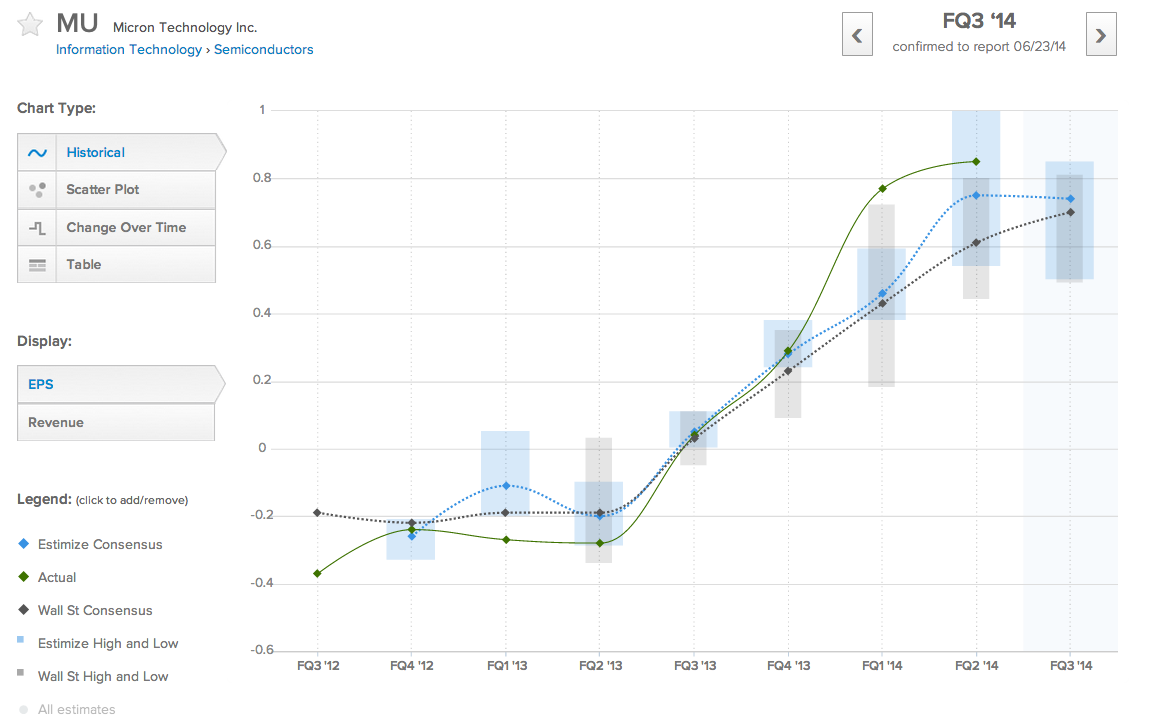Click the Historical wave icon
This screenshot has width=1156, height=721.
click(37, 153)
